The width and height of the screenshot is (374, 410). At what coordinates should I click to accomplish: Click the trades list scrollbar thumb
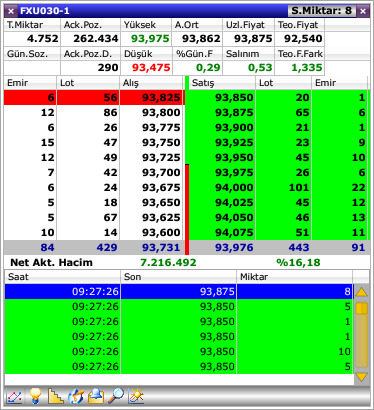361,308
